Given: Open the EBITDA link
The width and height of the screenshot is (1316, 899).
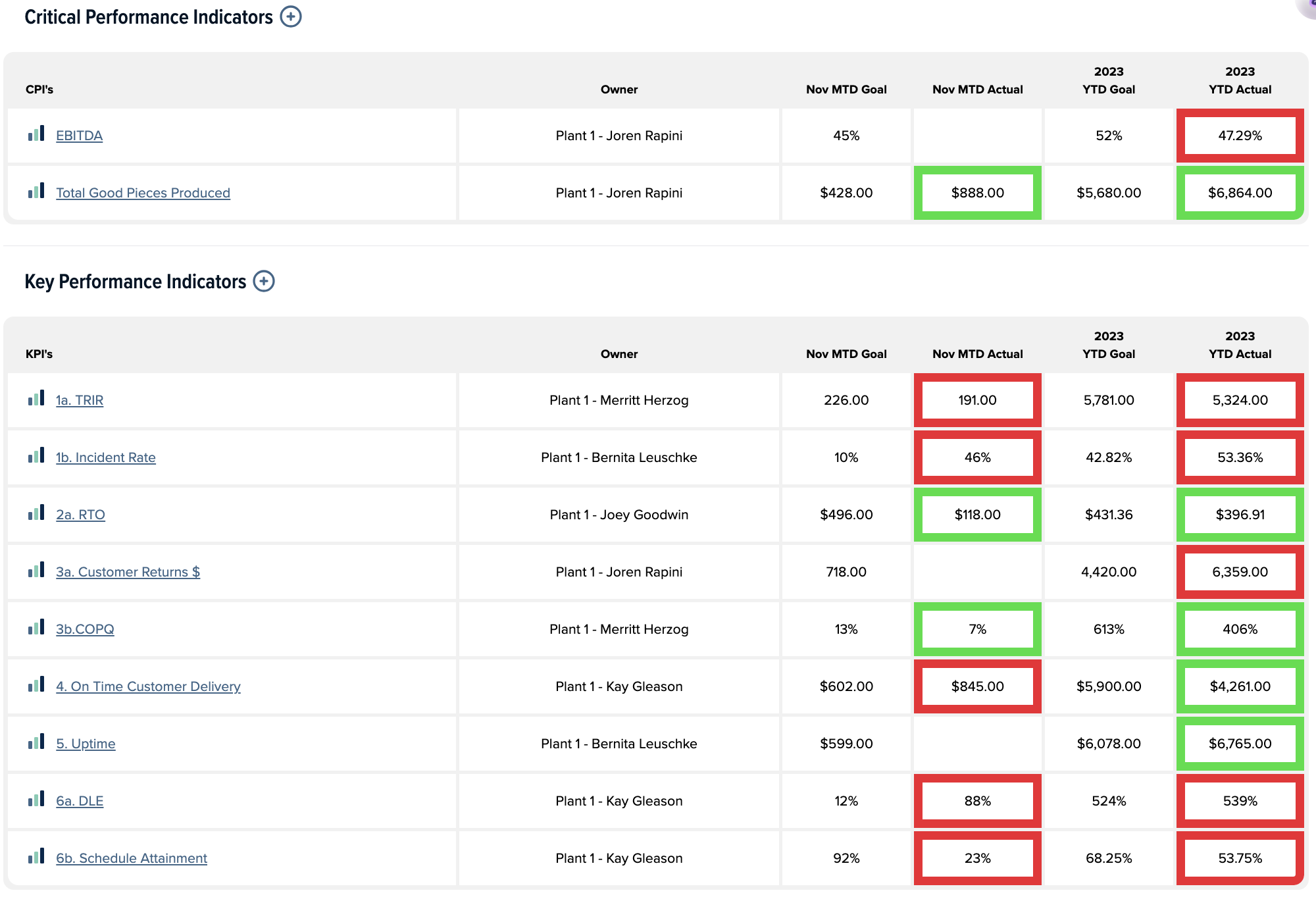Looking at the screenshot, I should click(79, 136).
